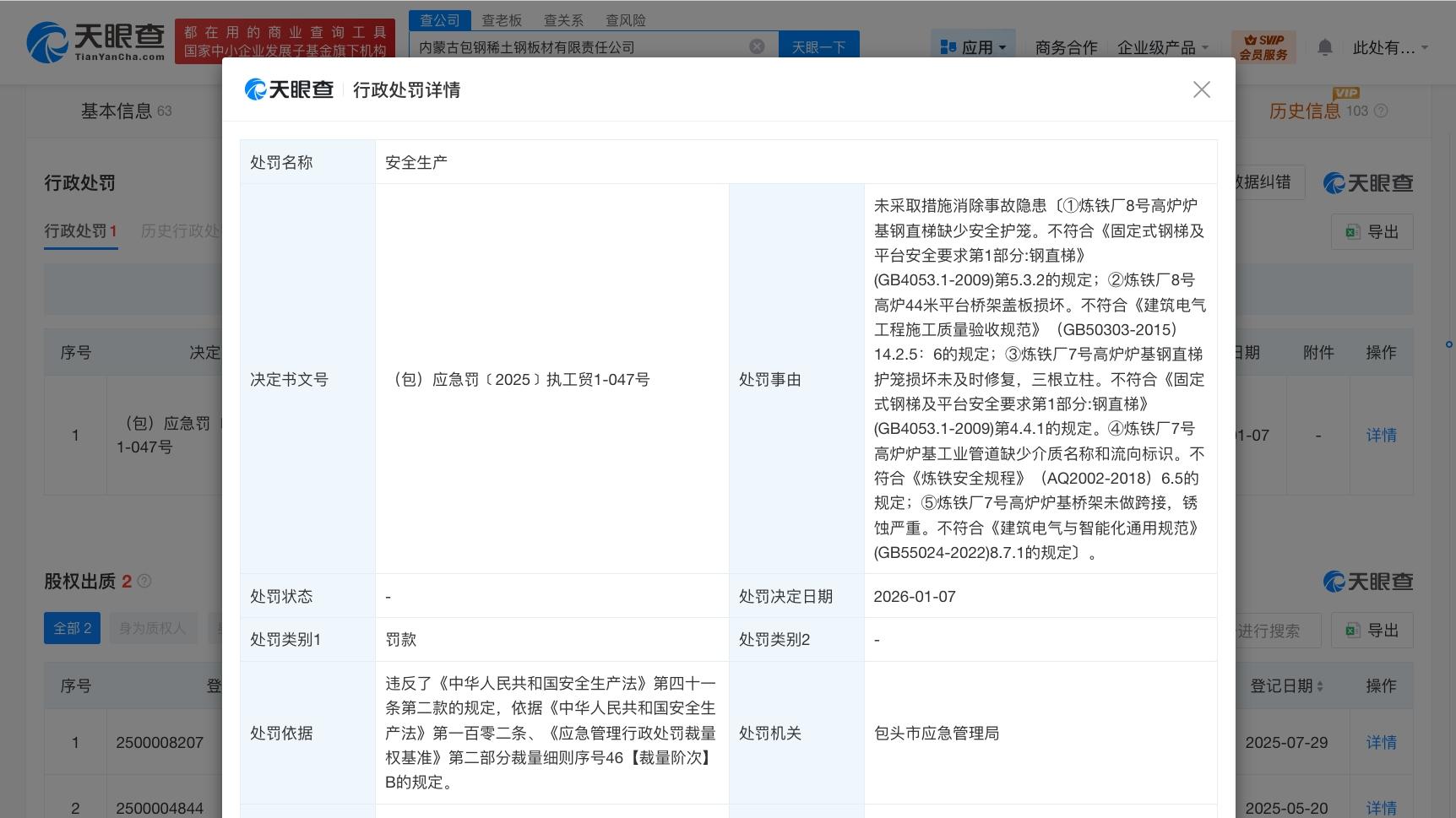Select the 全部 2 filter chip
The height and width of the screenshot is (818, 1456).
(x=72, y=627)
